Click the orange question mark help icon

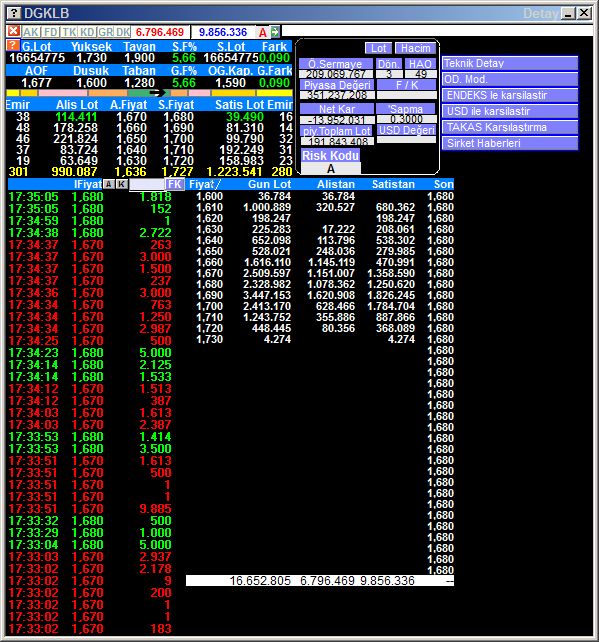click(13, 45)
